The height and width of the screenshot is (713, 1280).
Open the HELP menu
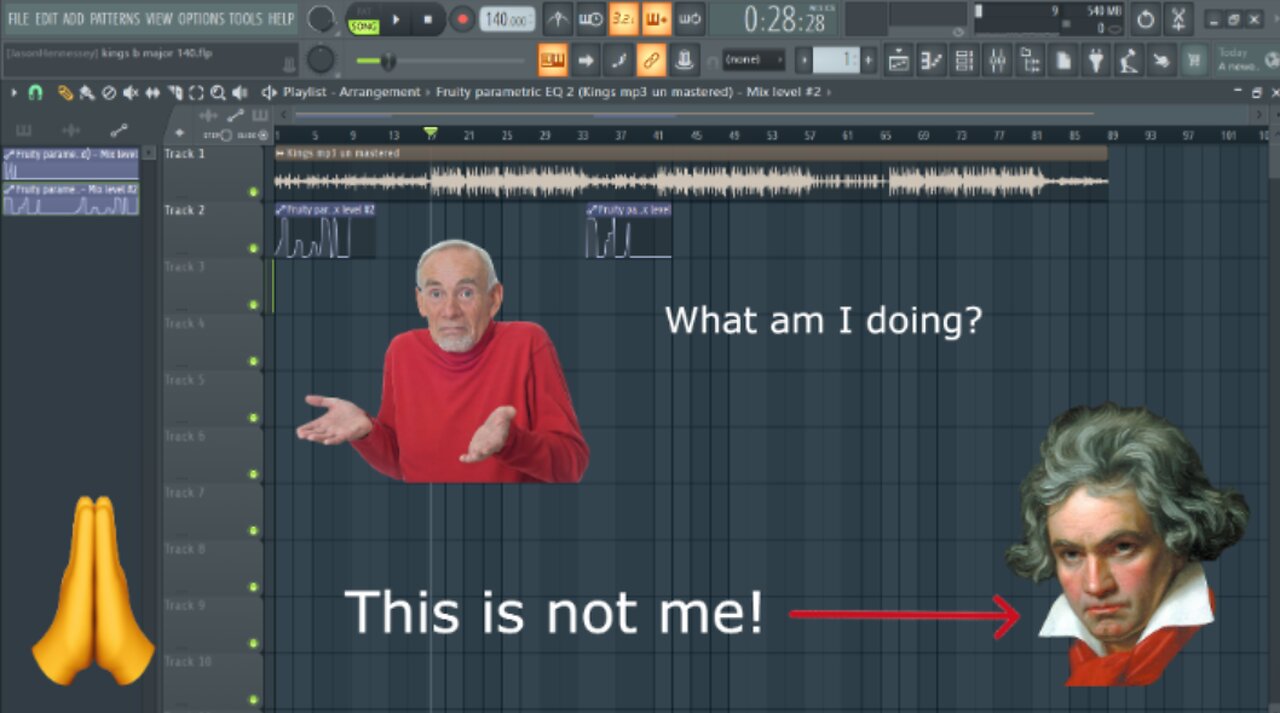coord(281,18)
